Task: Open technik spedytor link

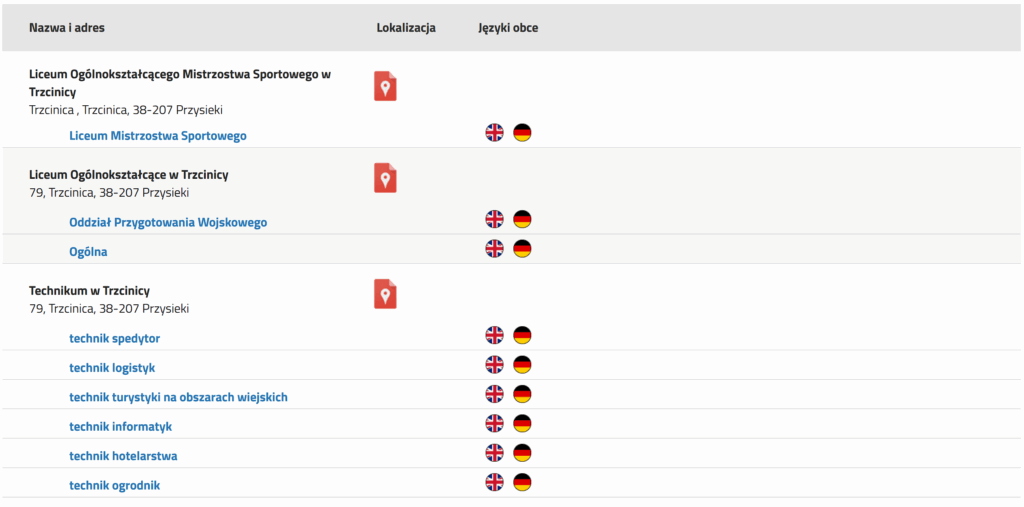Action: click(114, 338)
